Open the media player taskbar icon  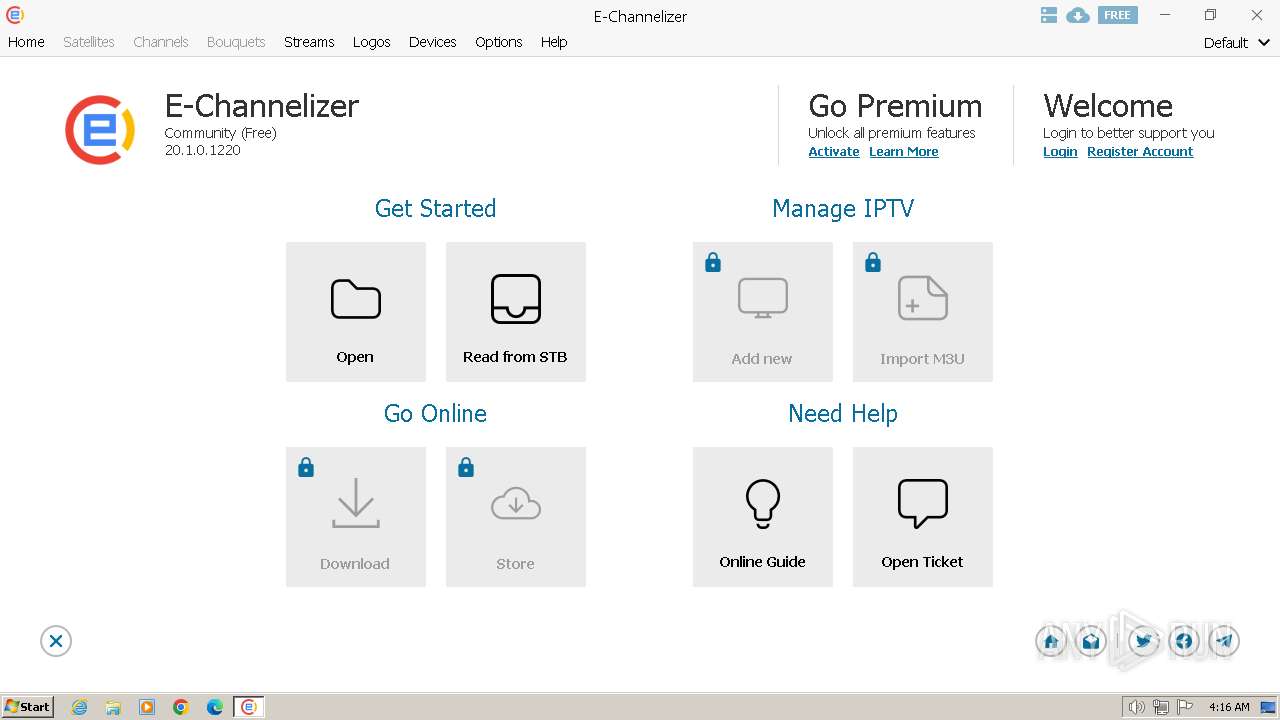(x=147, y=707)
